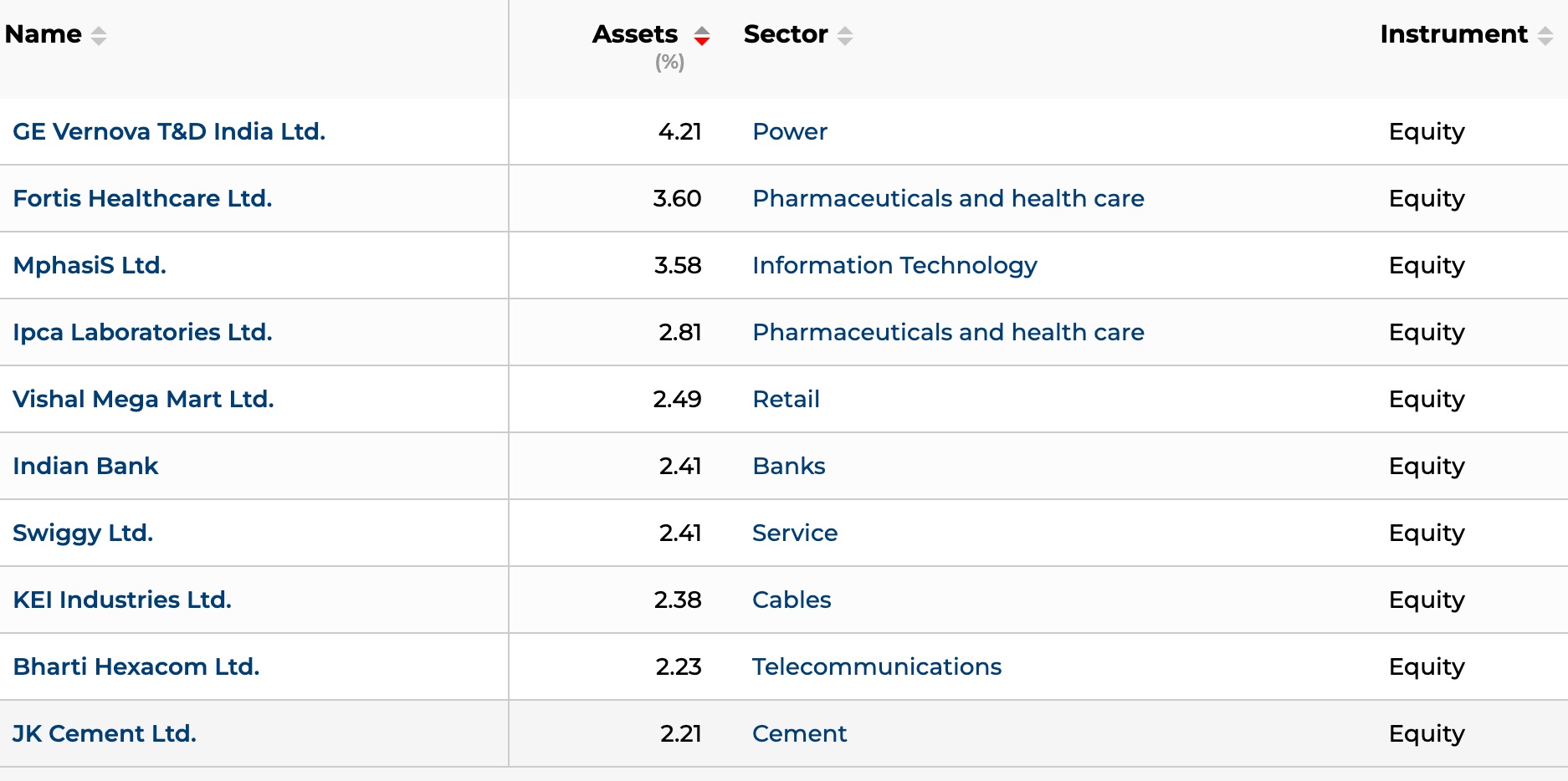Open the Power sector link

(x=790, y=131)
